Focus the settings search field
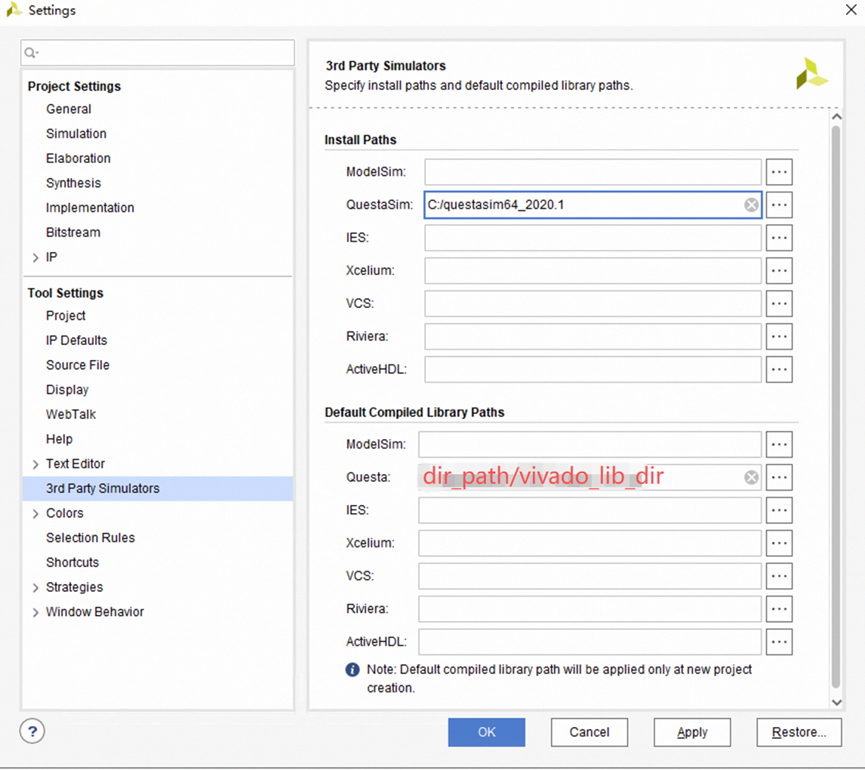The height and width of the screenshot is (770, 865). coord(158,53)
